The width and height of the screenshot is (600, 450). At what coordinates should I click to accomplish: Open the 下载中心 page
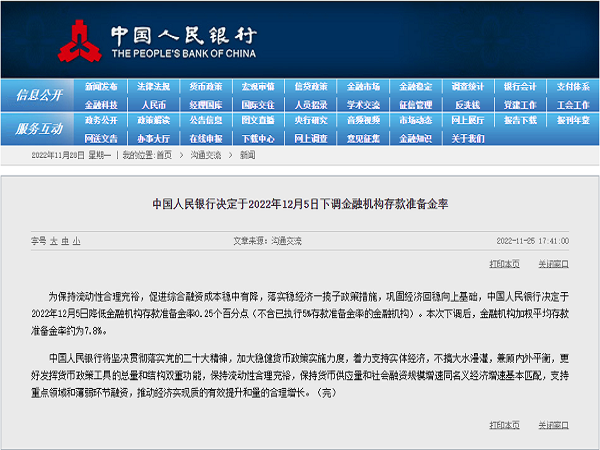258,139
